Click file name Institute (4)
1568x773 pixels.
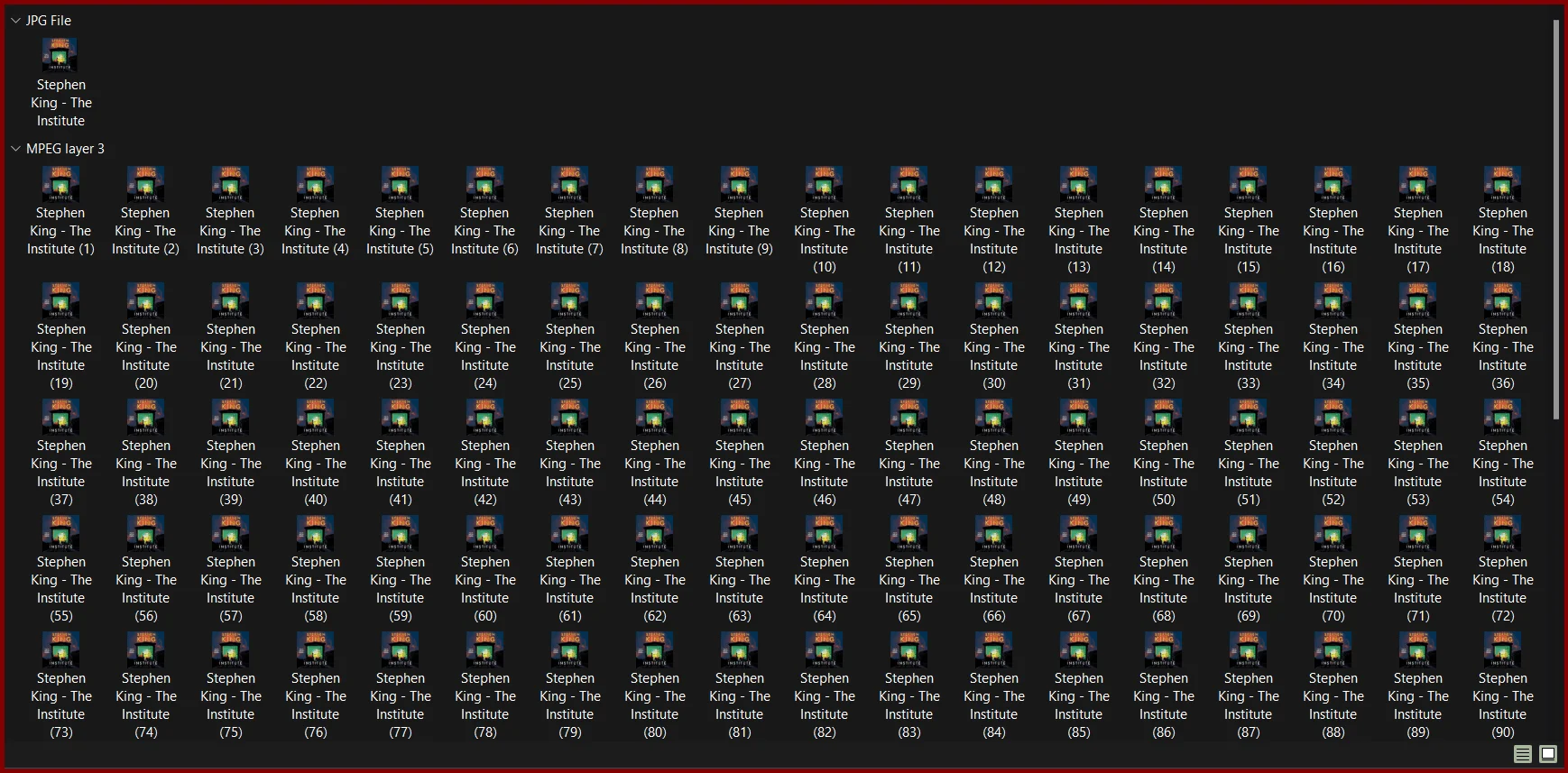pos(315,231)
